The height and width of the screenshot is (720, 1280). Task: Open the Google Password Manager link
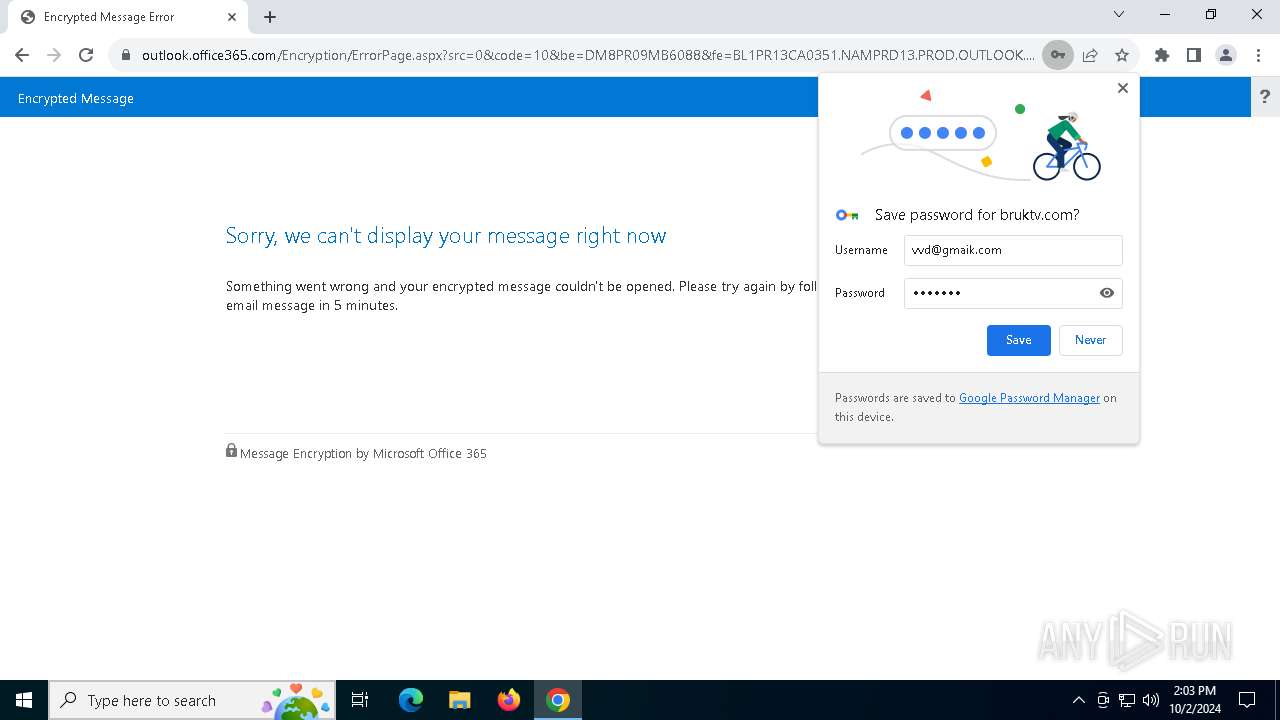pos(1029,398)
